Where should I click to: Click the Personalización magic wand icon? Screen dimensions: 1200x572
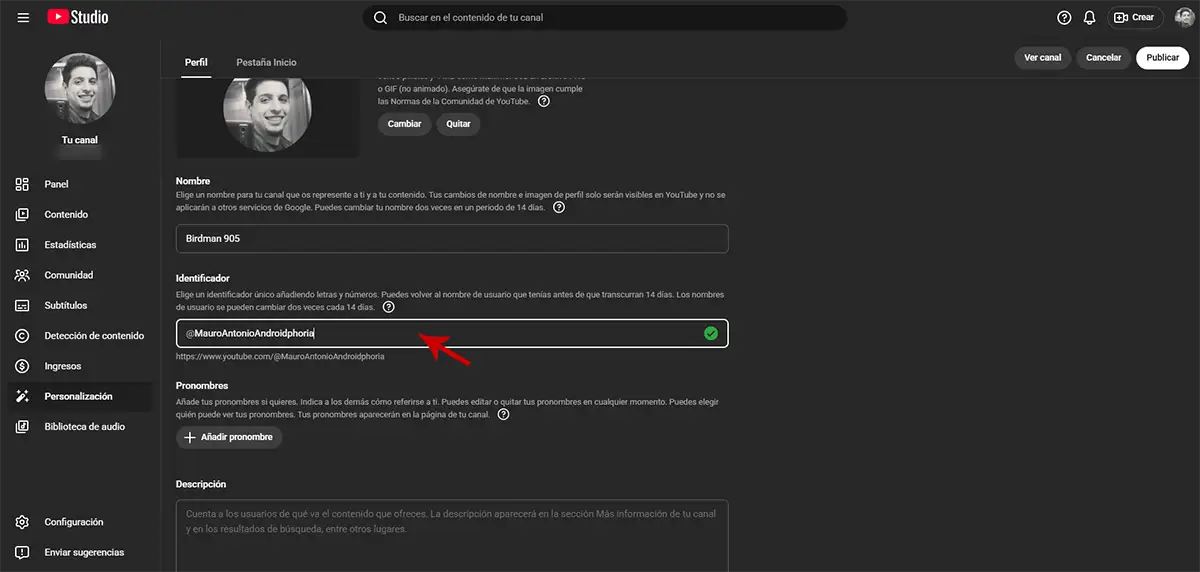coord(22,396)
